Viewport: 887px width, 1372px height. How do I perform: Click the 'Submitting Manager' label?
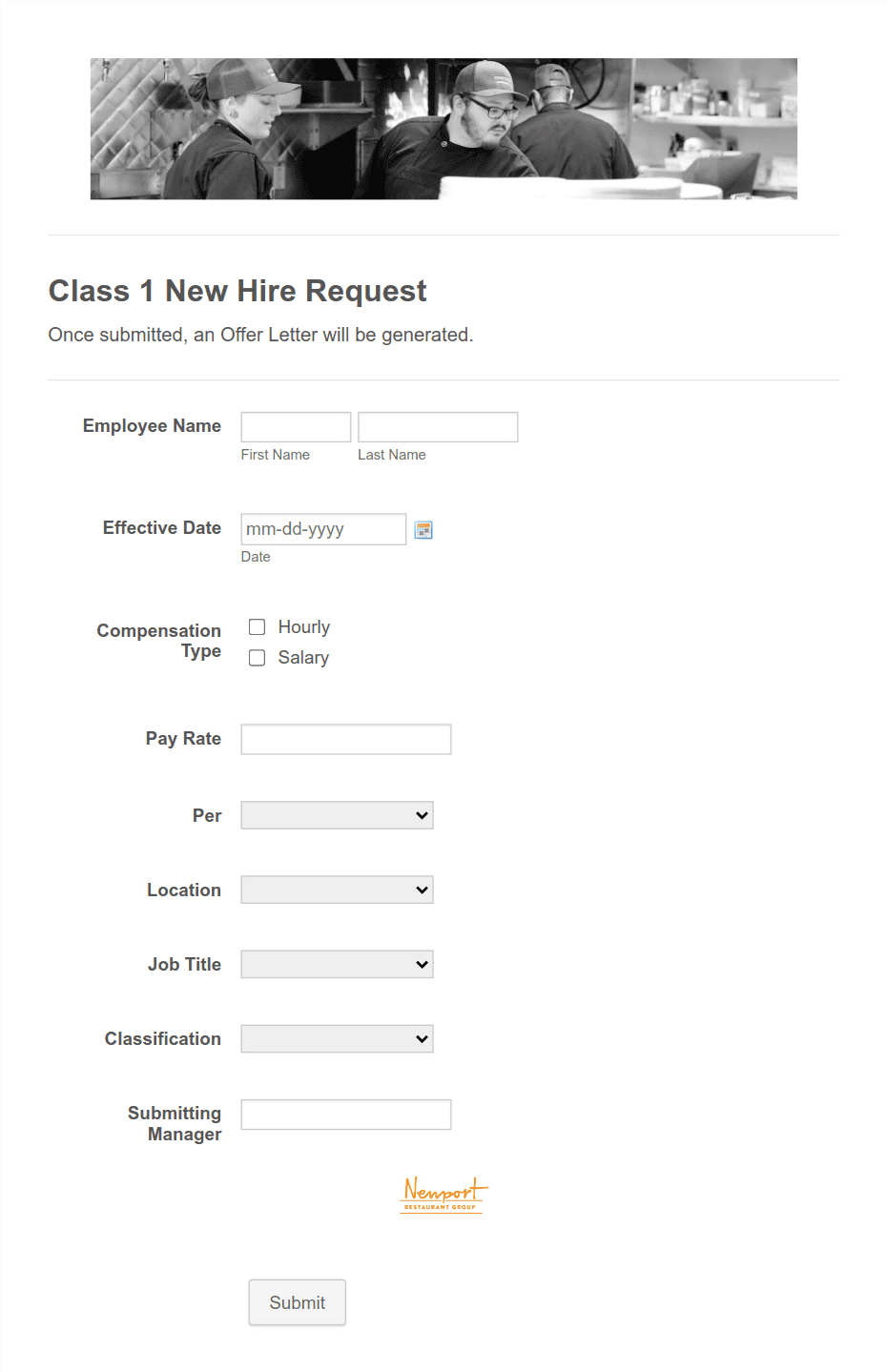(175, 1124)
